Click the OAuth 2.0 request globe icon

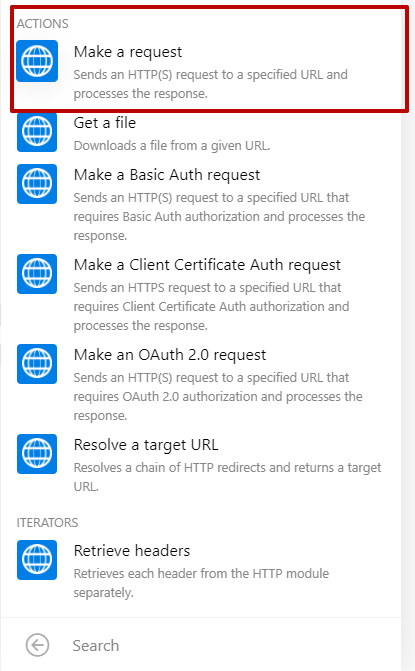pyautogui.click(x=37, y=364)
